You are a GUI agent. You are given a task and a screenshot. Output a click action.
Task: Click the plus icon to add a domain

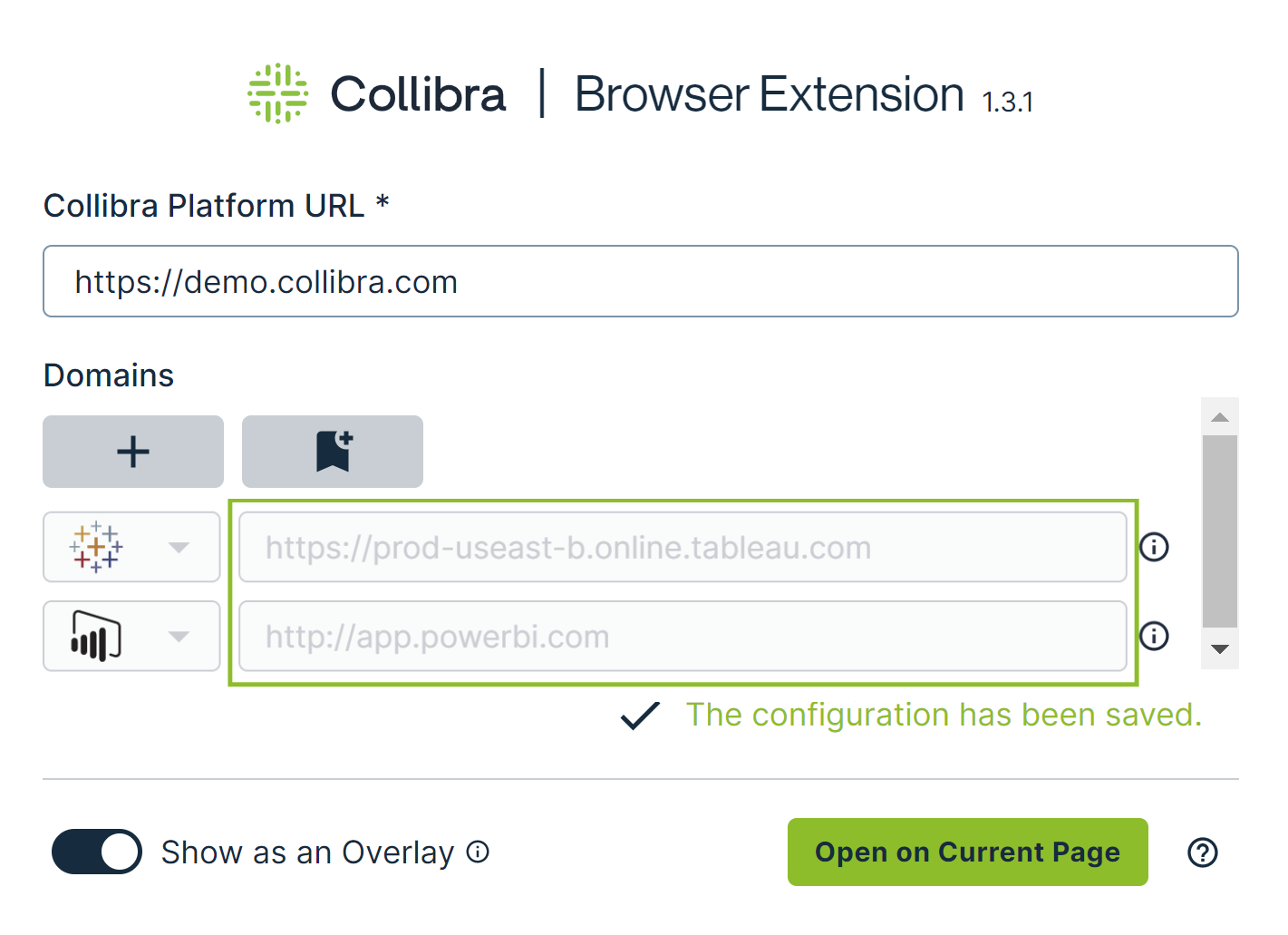(x=132, y=451)
